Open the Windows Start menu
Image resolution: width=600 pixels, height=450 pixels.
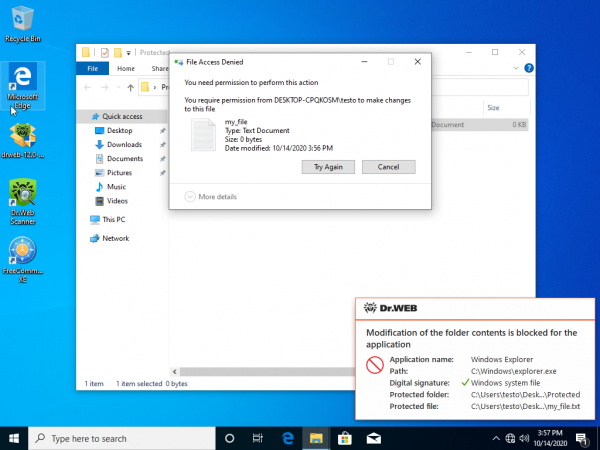(14, 438)
